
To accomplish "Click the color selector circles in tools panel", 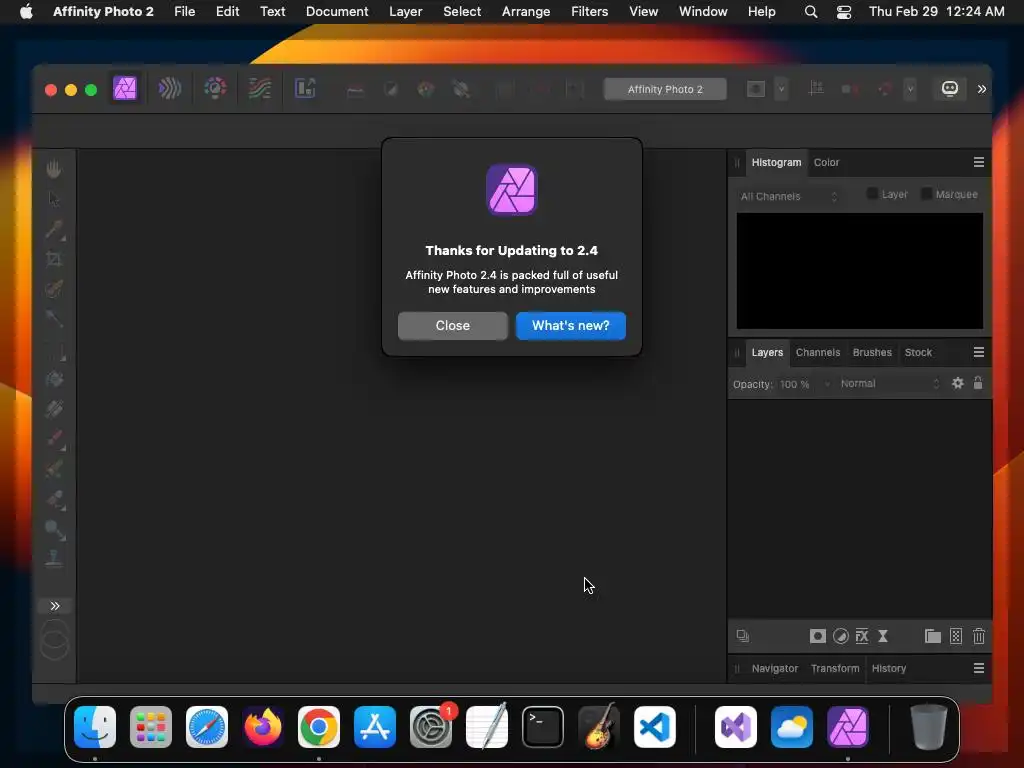I will [55, 639].
